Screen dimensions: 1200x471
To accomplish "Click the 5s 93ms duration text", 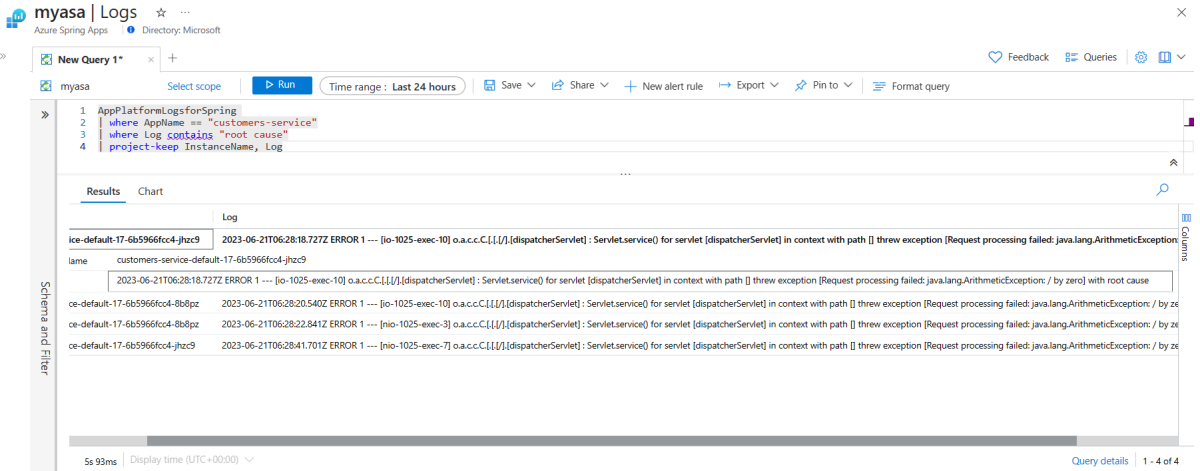I will pos(101,461).
